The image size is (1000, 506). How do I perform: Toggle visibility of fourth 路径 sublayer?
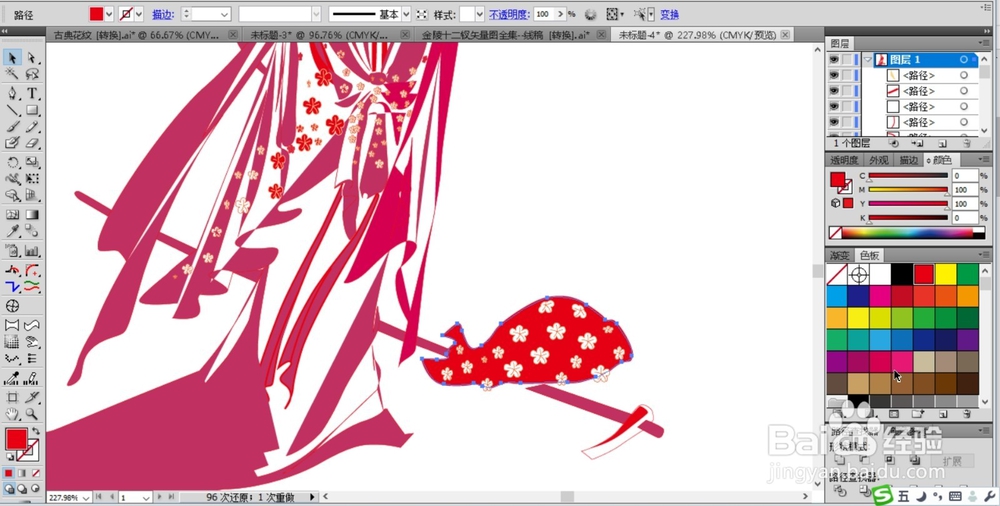tap(833, 122)
